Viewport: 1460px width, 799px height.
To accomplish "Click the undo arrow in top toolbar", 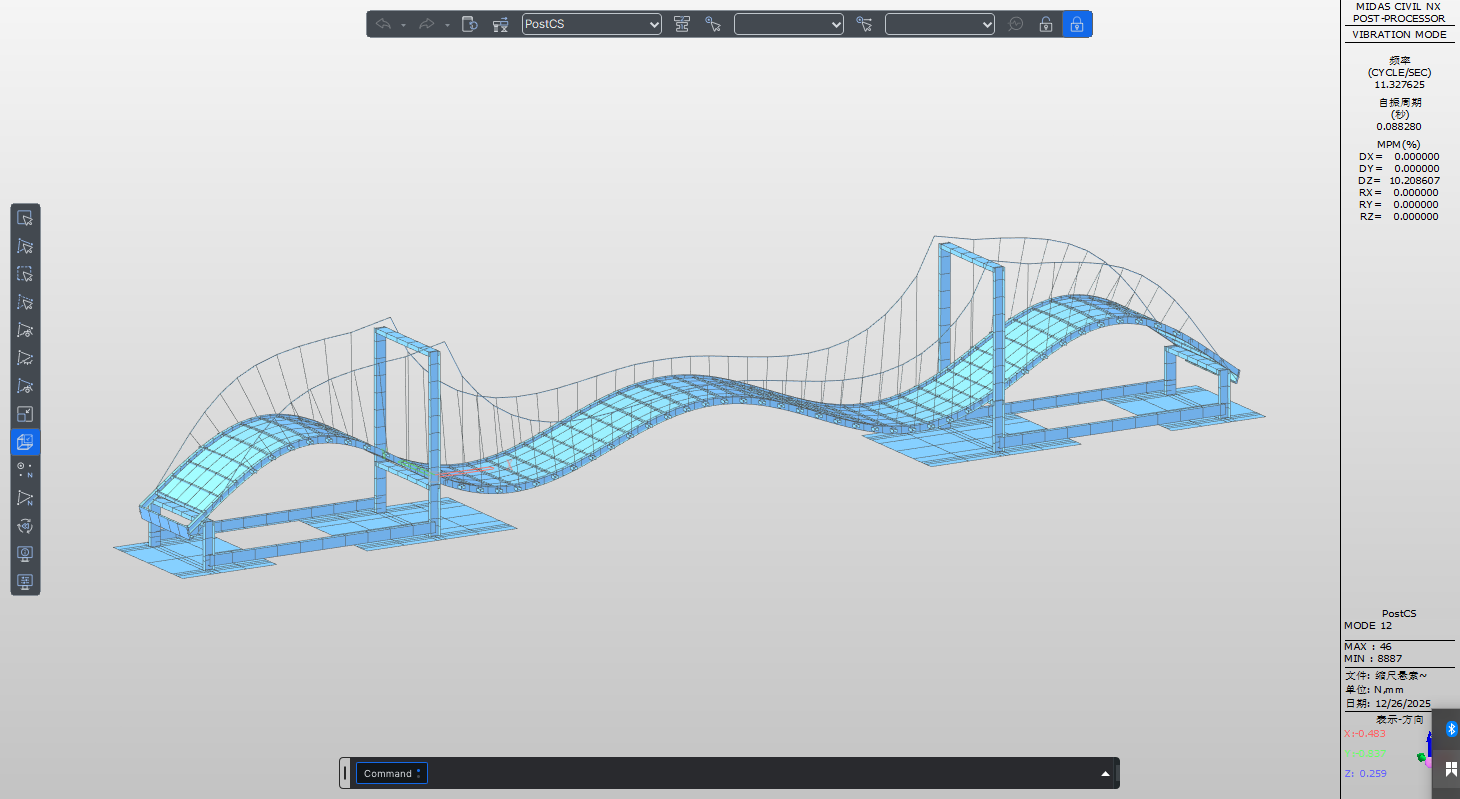I will [383, 24].
